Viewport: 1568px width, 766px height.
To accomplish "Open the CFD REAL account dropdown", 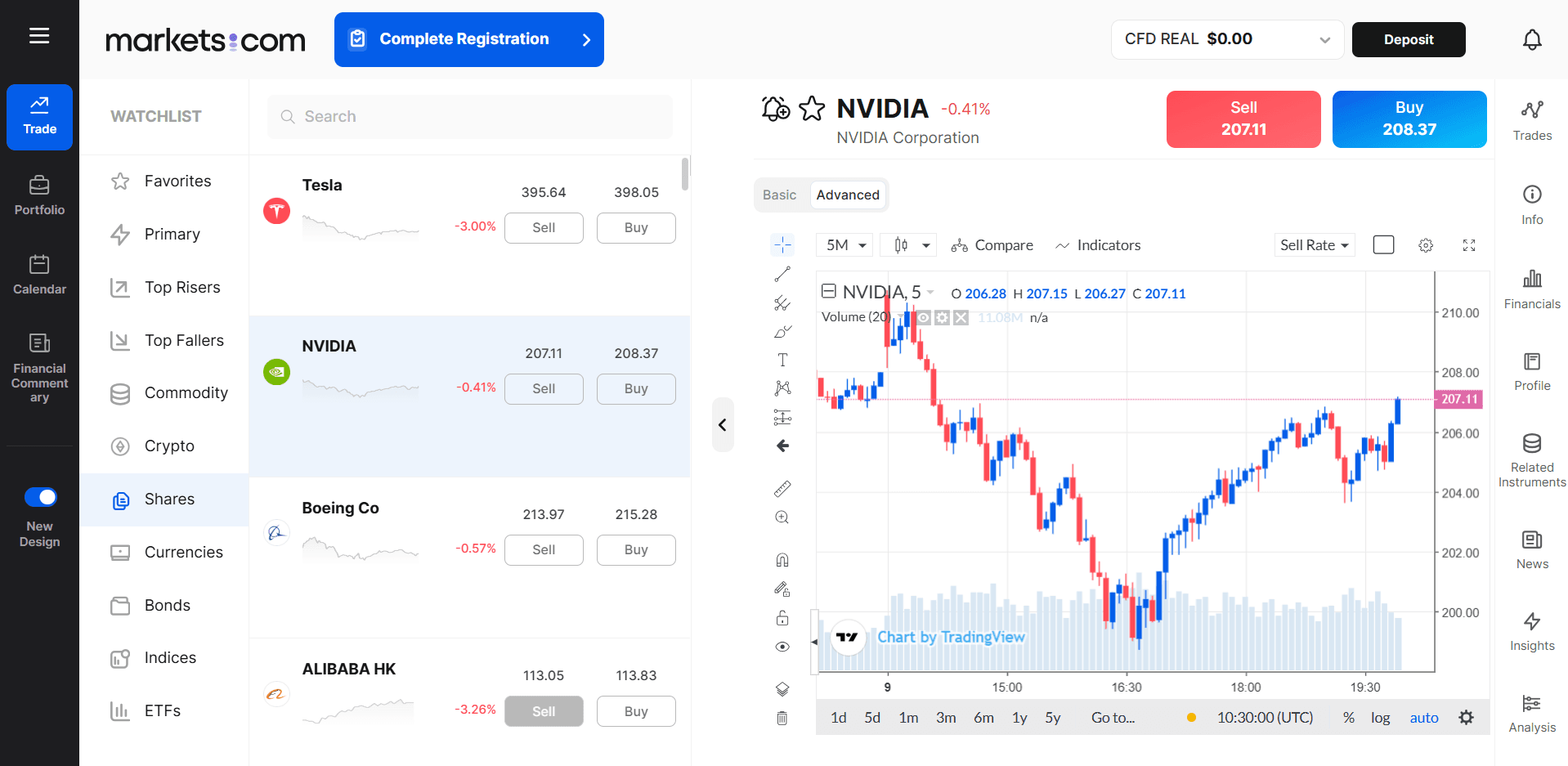I will [x=1227, y=39].
